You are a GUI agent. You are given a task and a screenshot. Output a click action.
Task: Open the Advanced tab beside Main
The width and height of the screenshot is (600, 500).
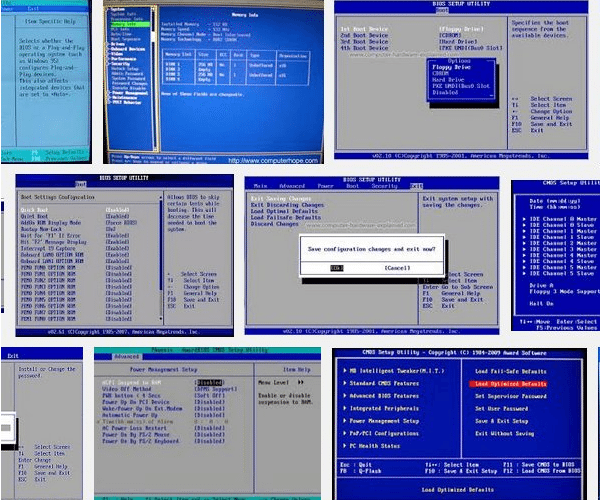pyautogui.click(x=292, y=186)
